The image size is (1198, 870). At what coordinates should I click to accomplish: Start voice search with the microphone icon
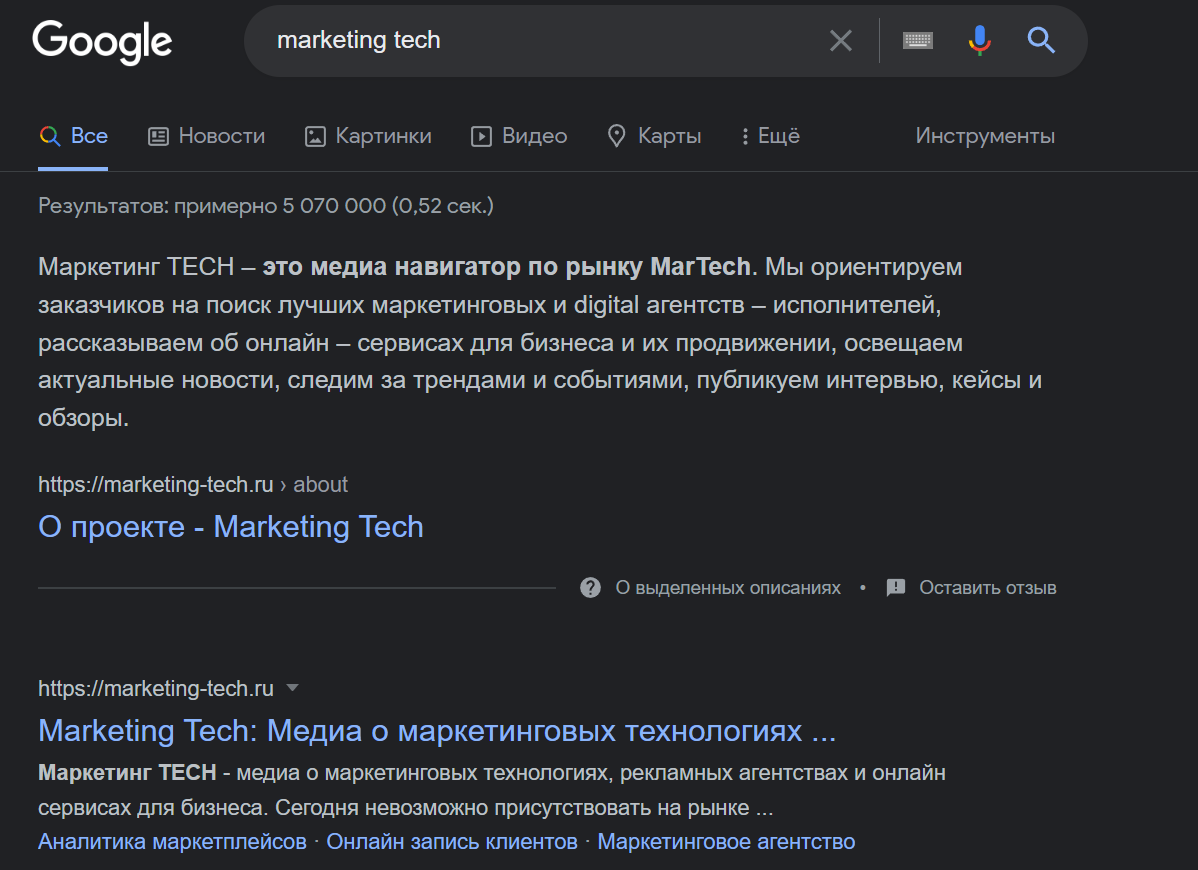tap(979, 40)
